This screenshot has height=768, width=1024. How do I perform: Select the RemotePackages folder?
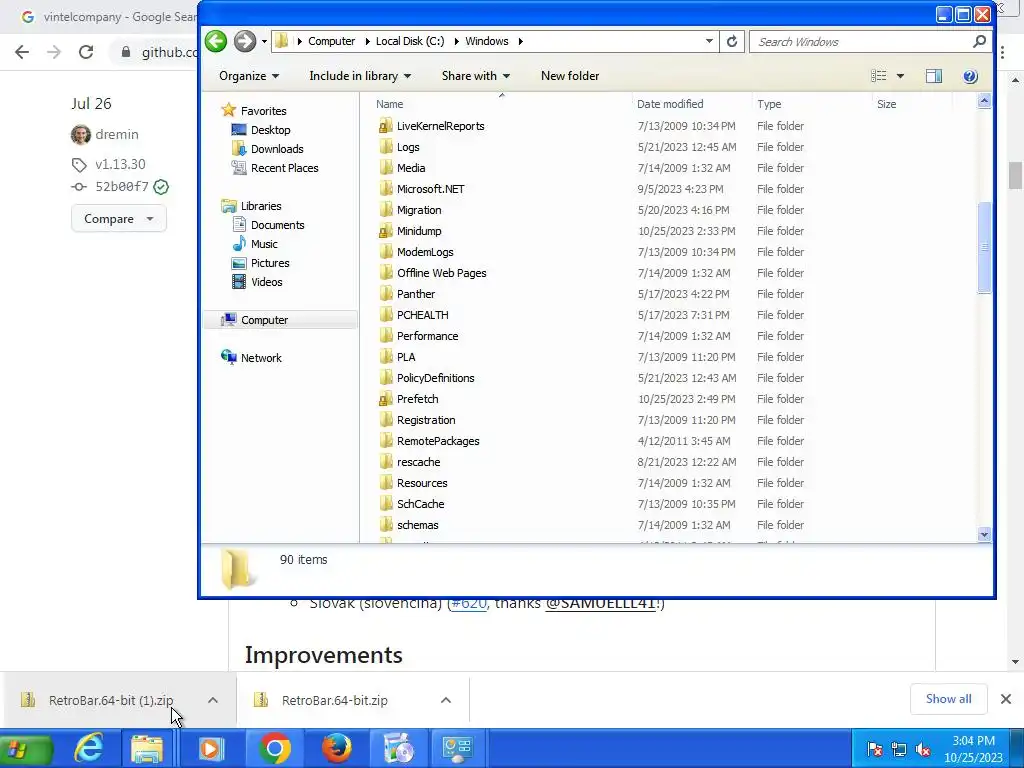coord(438,441)
